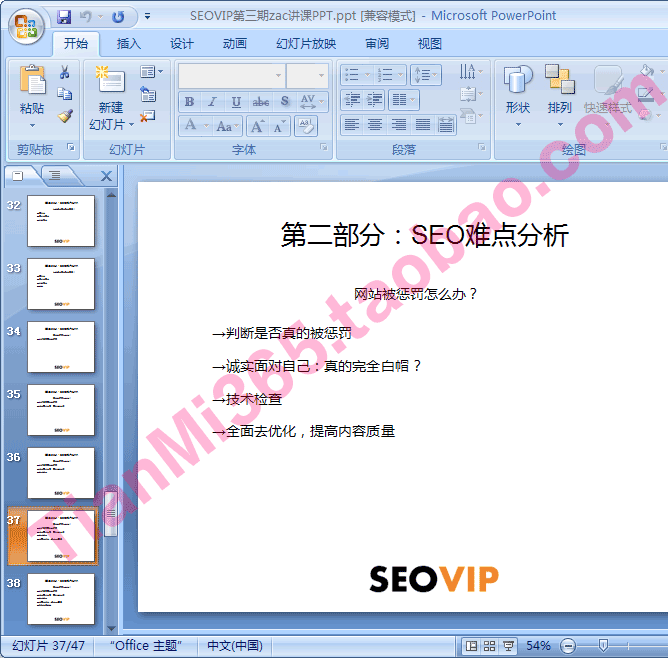Align text right
The width and height of the screenshot is (668, 658).
point(399,125)
